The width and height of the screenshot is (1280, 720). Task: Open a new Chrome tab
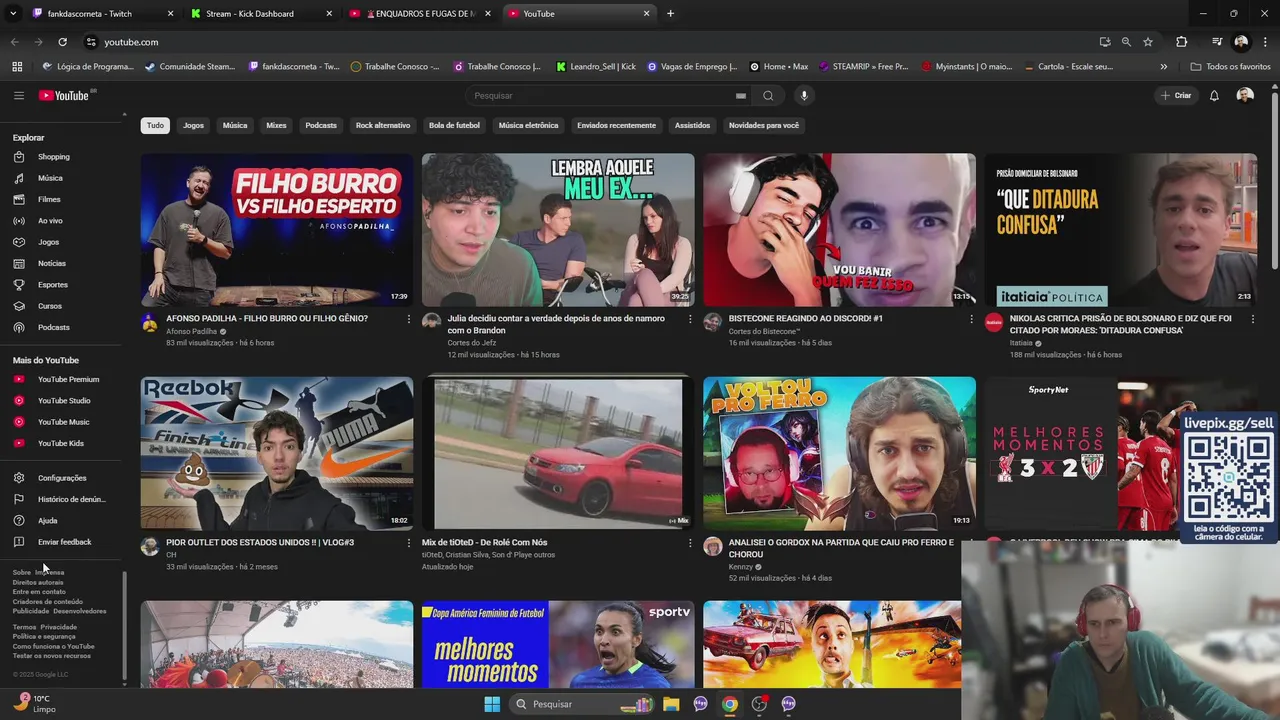click(670, 14)
